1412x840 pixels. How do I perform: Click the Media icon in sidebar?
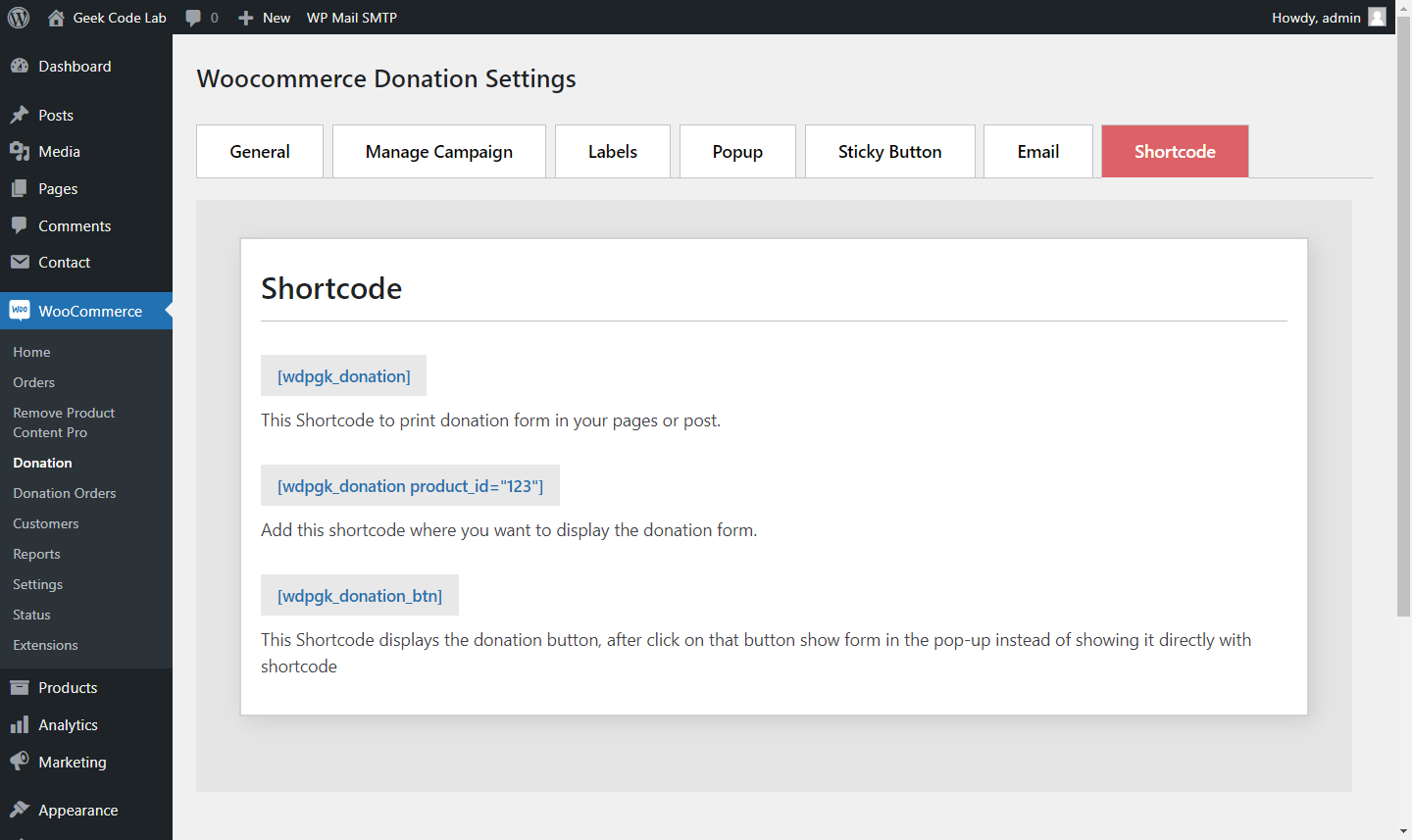click(20, 151)
